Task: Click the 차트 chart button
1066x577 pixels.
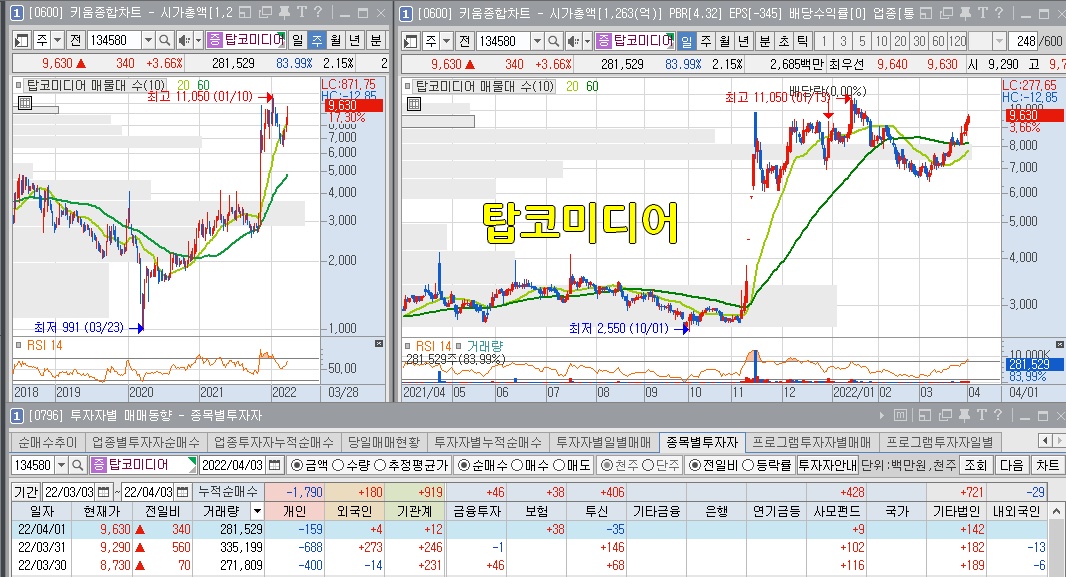Action: click(1047, 465)
